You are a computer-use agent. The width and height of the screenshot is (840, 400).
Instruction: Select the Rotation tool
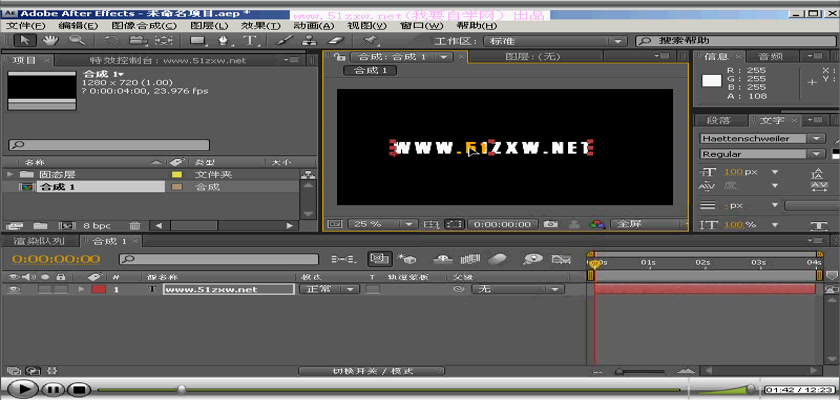[112, 40]
